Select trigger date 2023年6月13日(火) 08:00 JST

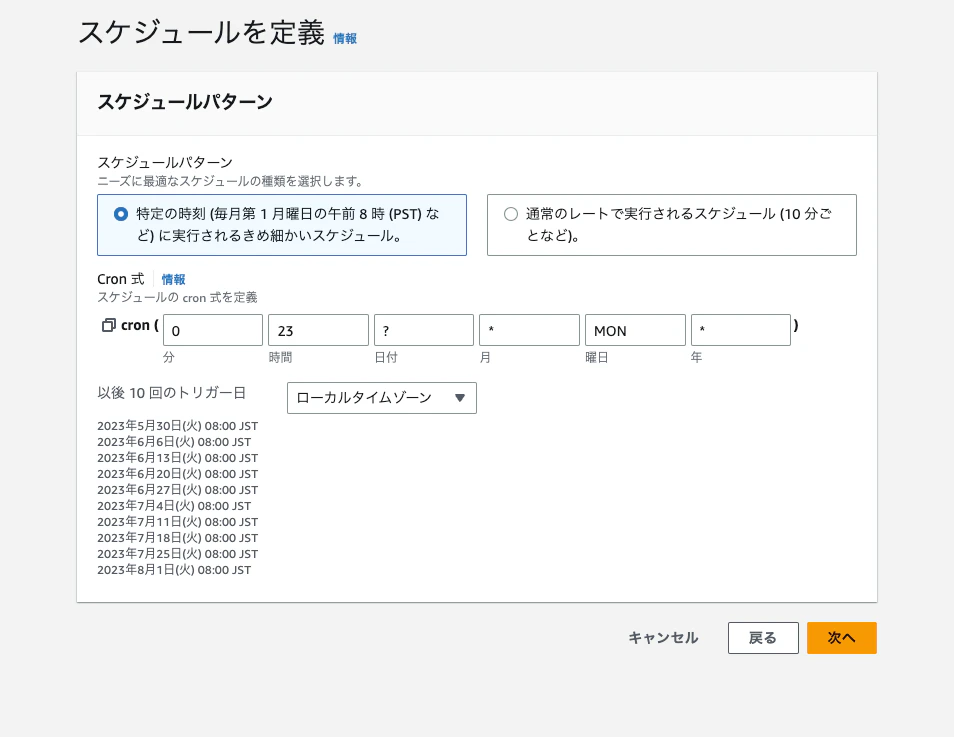pos(178,458)
